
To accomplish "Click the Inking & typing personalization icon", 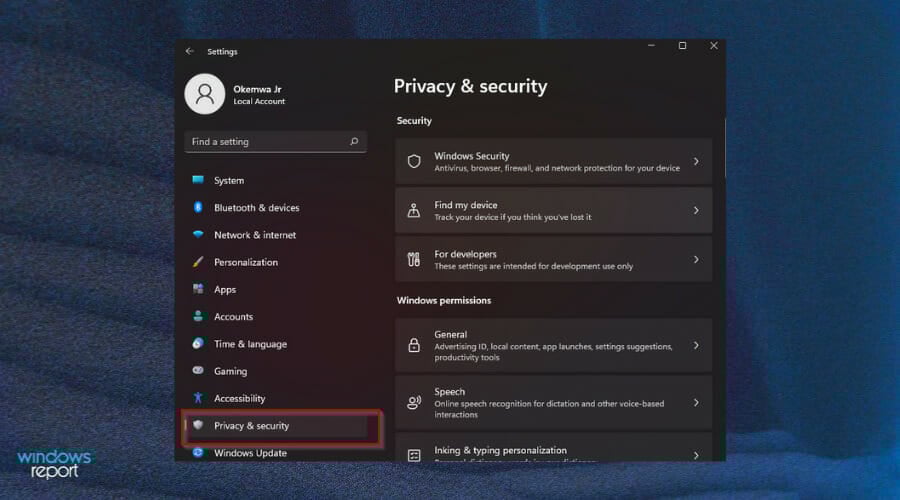I will [x=414, y=455].
